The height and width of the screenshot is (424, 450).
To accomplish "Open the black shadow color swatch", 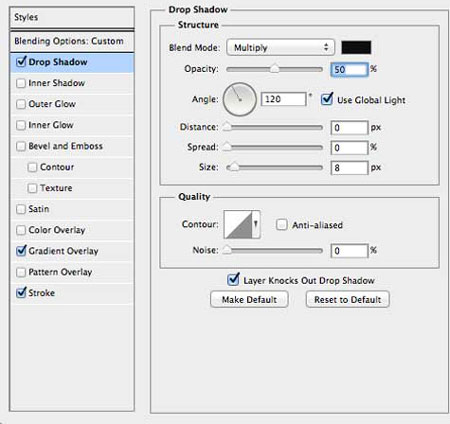I will (x=356, y=47).
